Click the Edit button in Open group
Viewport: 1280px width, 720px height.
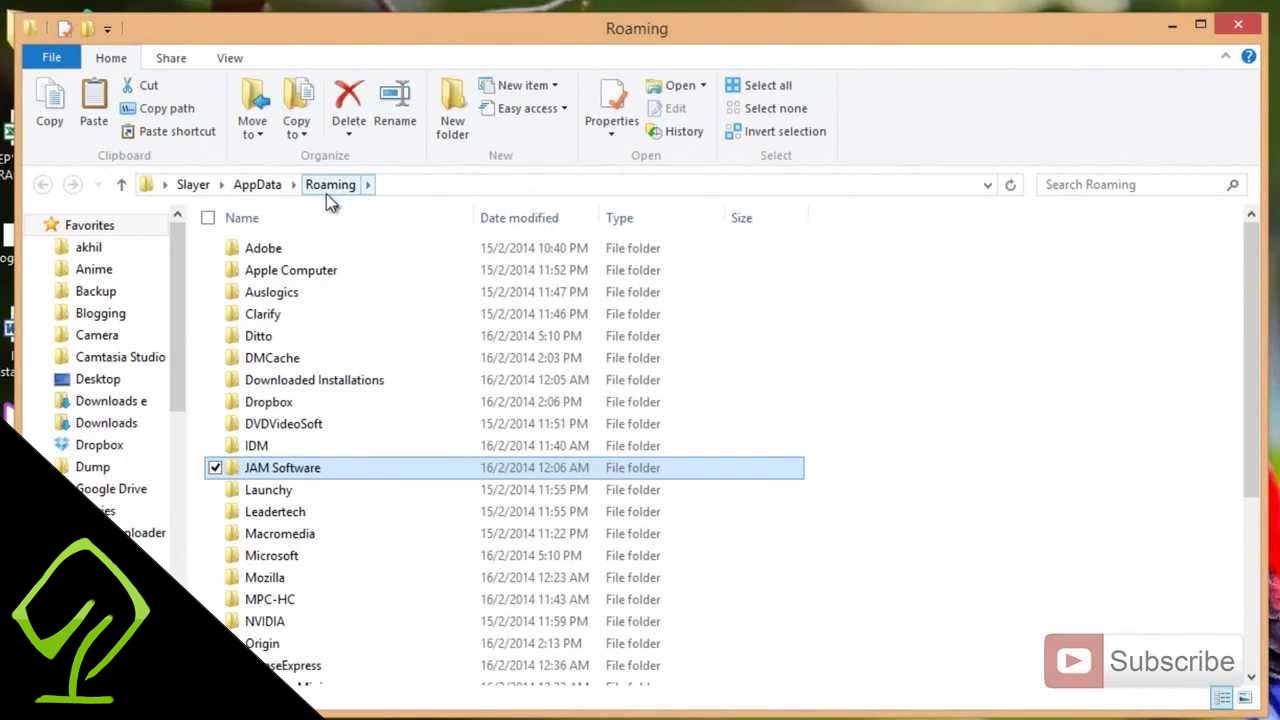coord(667,108)
